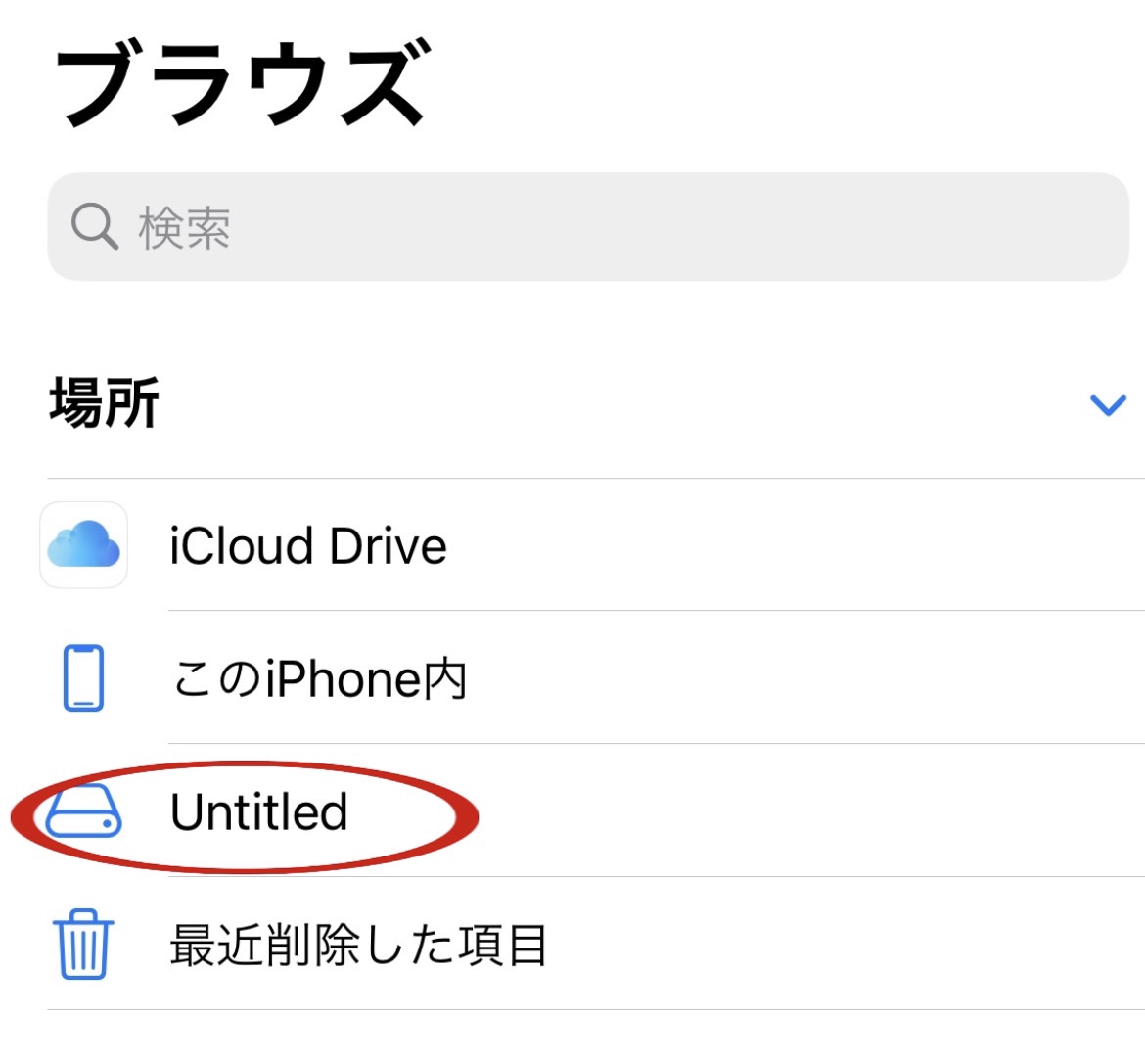Tap the trash can icon
The width and height of the screenshot is (1145, 1064).
83,945
